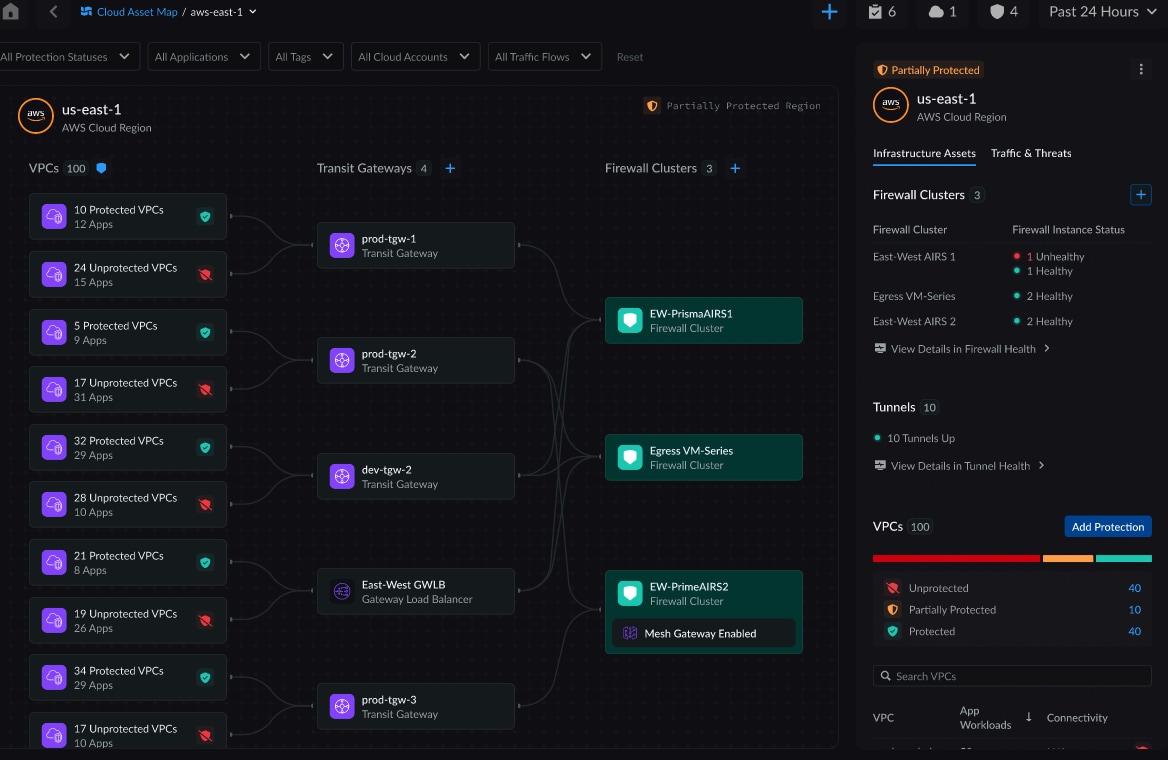Click the back arrow in breadcrumb bar
This screenshot has height=760, width=1168.
(x=53, y=12)
